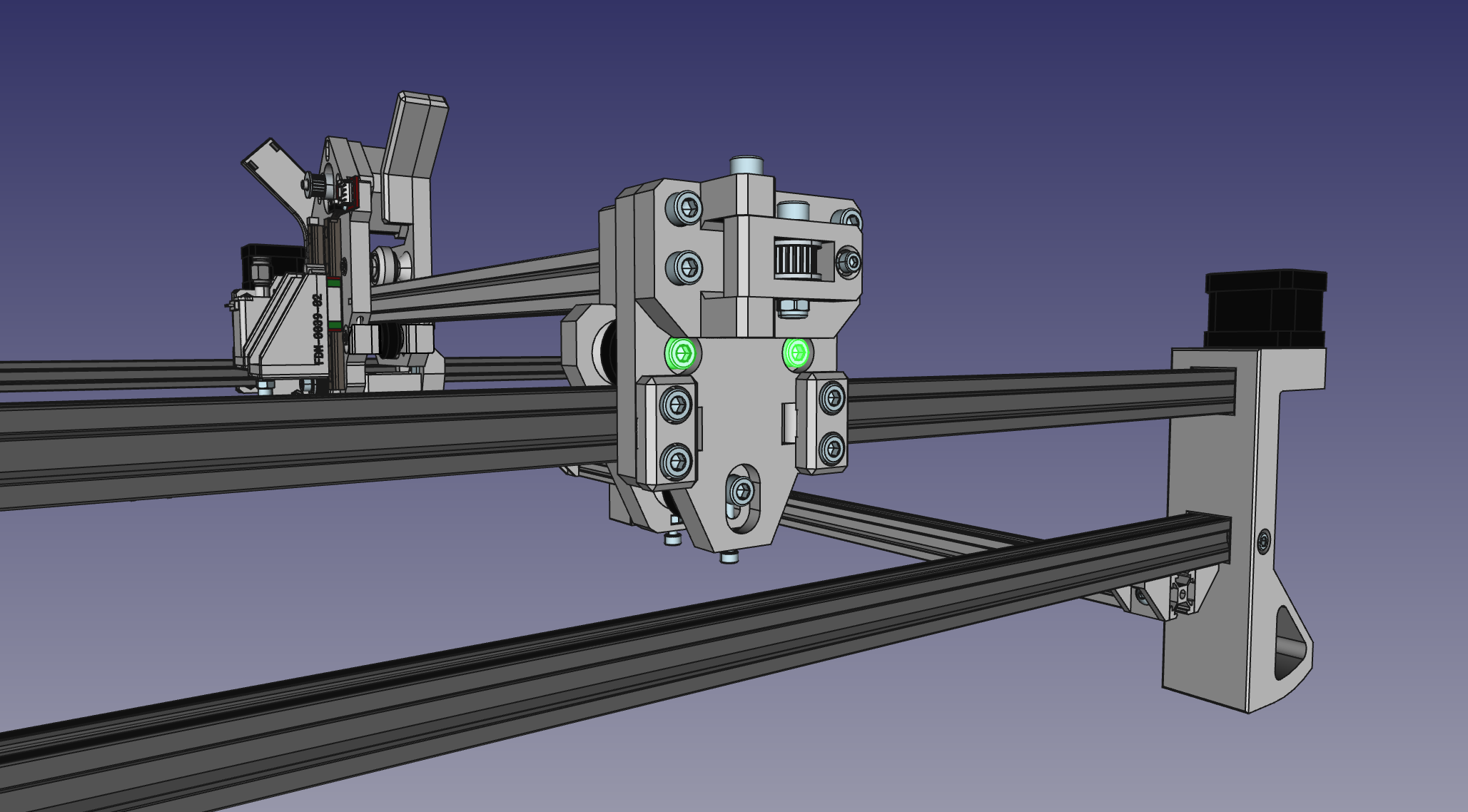Select the slotted screw at carriage bottom
Screen dimensions: 1468x812
[741, 491]
